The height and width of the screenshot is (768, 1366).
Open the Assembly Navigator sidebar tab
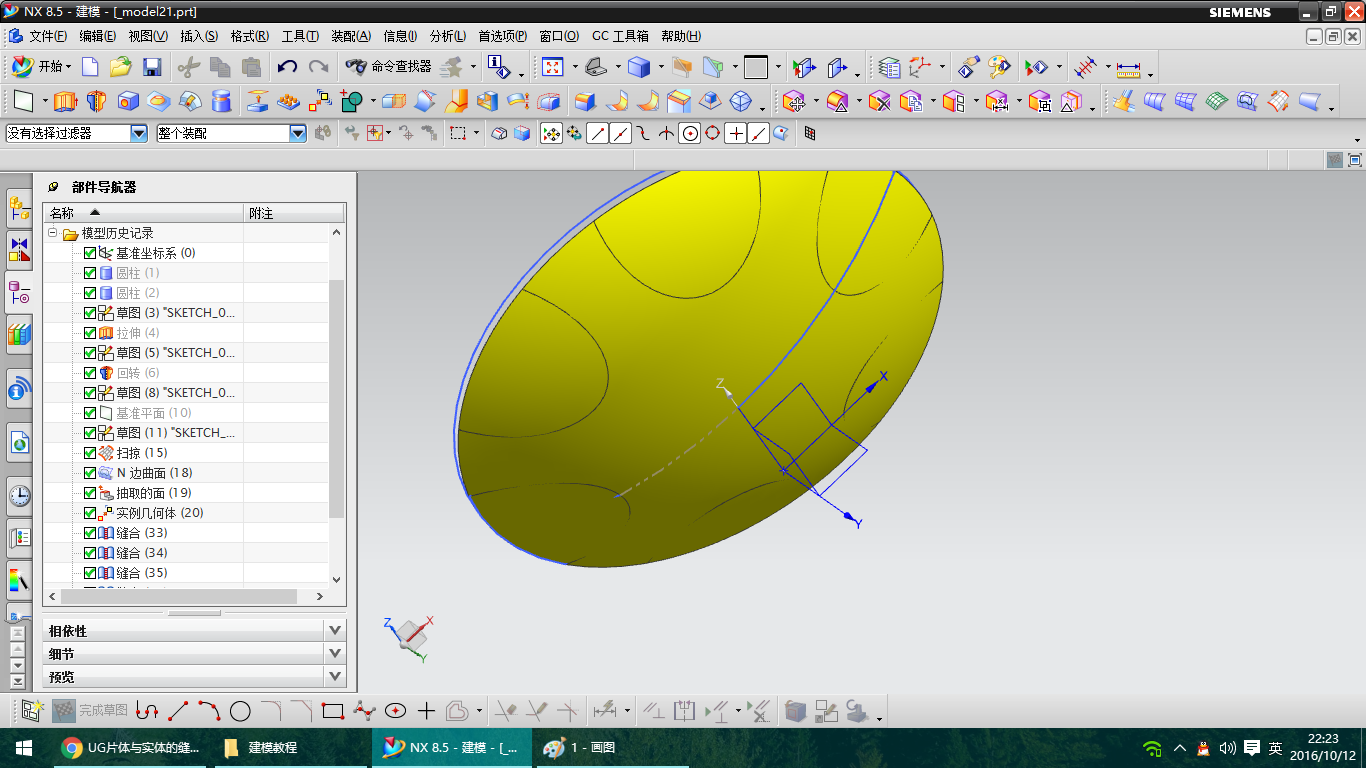(x=18, y=209)
